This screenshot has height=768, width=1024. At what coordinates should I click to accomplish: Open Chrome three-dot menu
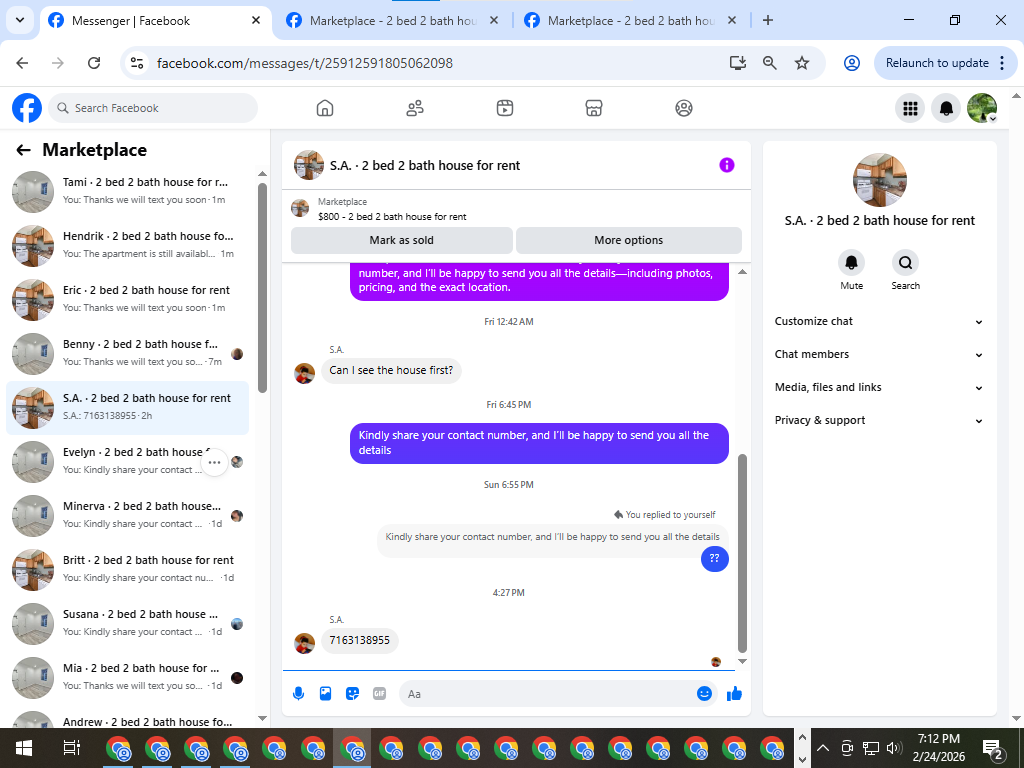(x=1002, y=63)
